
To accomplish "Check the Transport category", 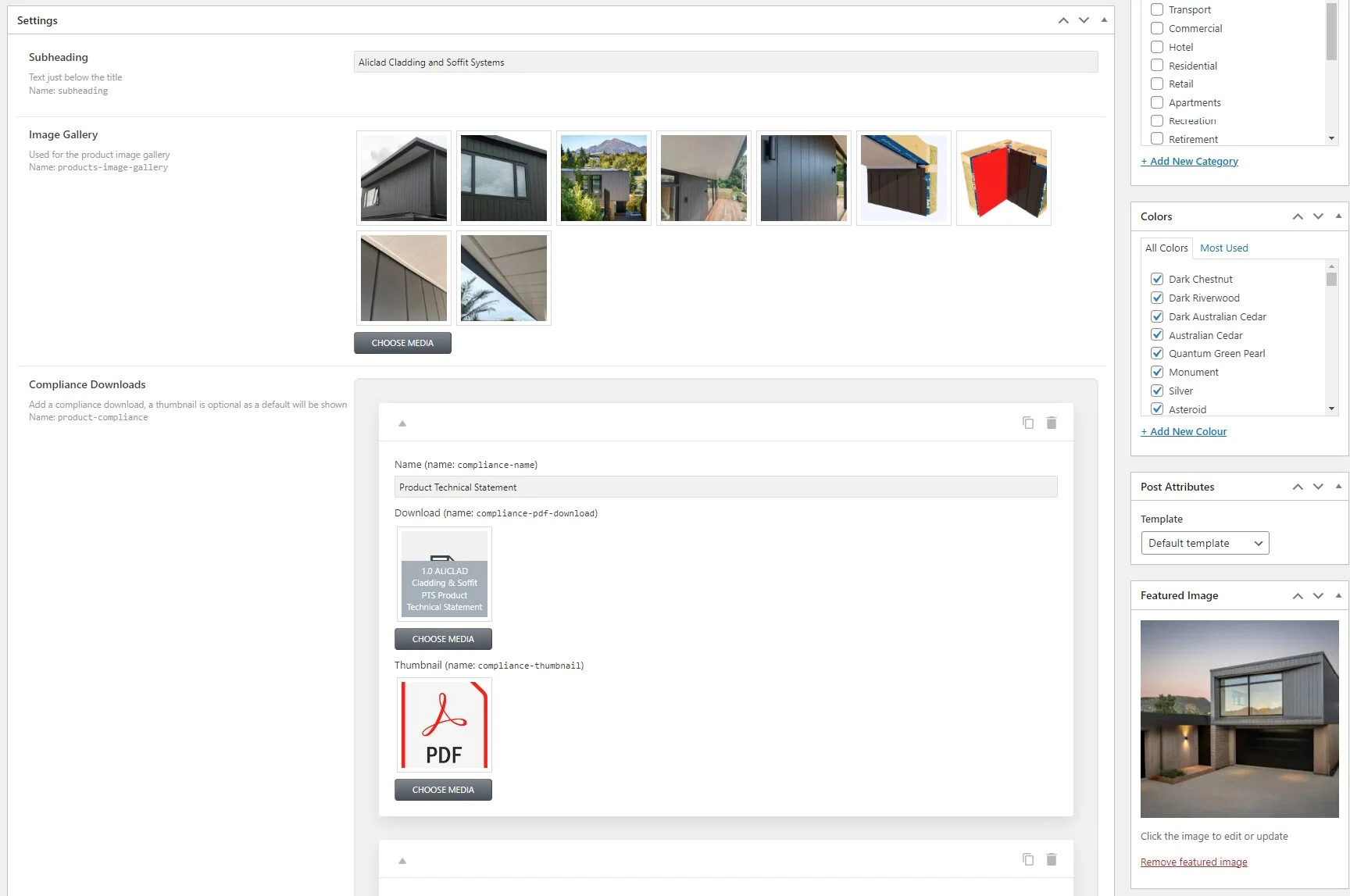I will click(1157, 9).
